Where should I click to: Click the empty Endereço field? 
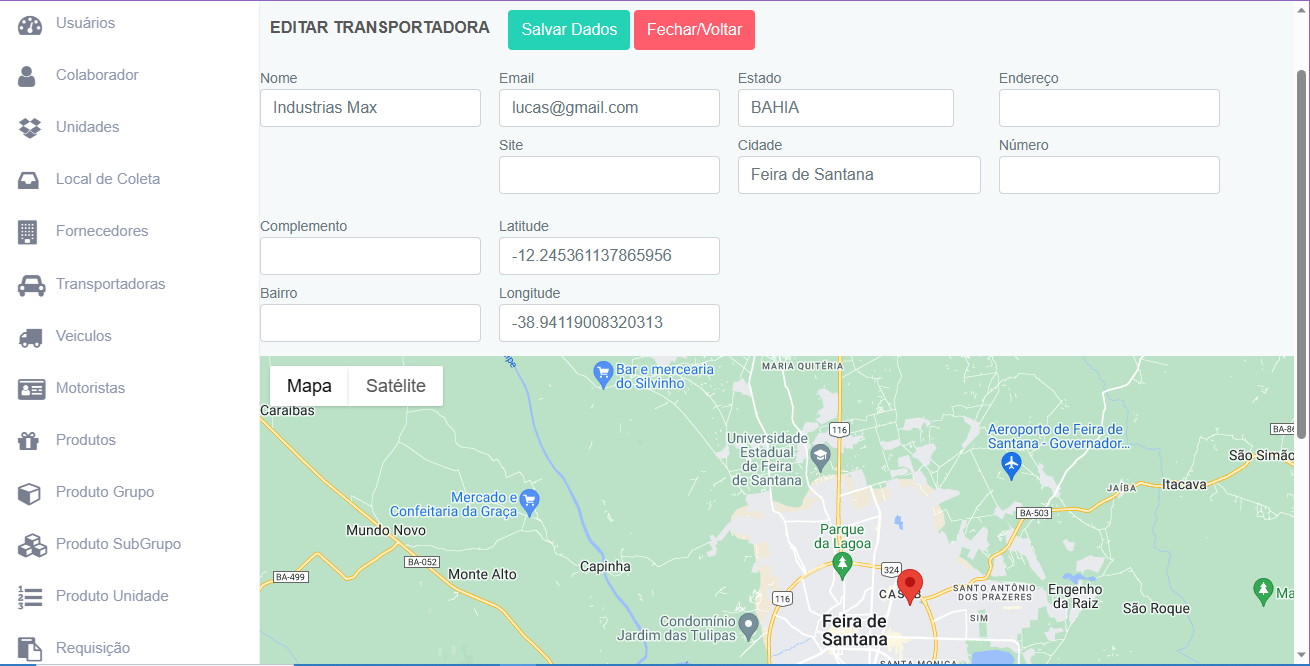pos(1108,107)
